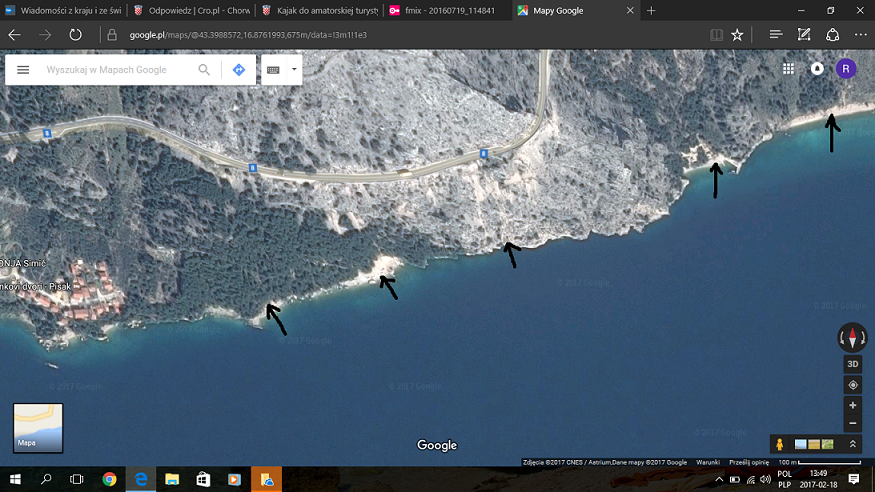Add page to favorites with the star

737,34
